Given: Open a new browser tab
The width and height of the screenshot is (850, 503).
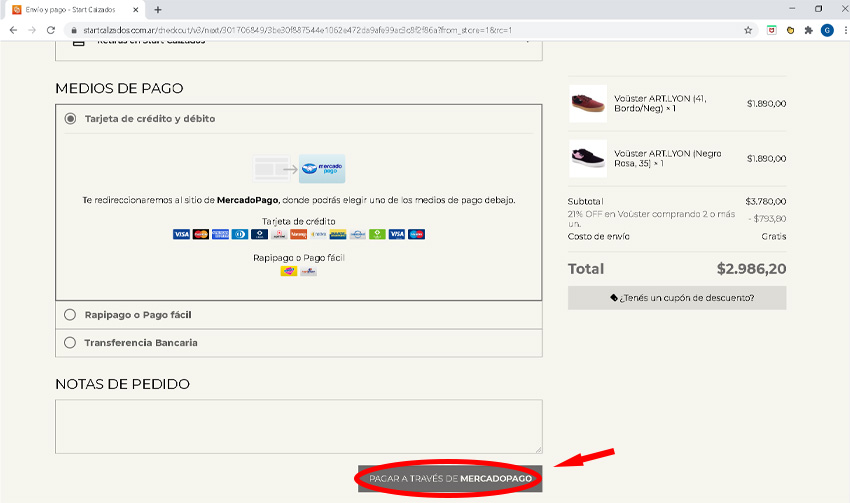Looking at the screenshot, I should click(158, 9).
